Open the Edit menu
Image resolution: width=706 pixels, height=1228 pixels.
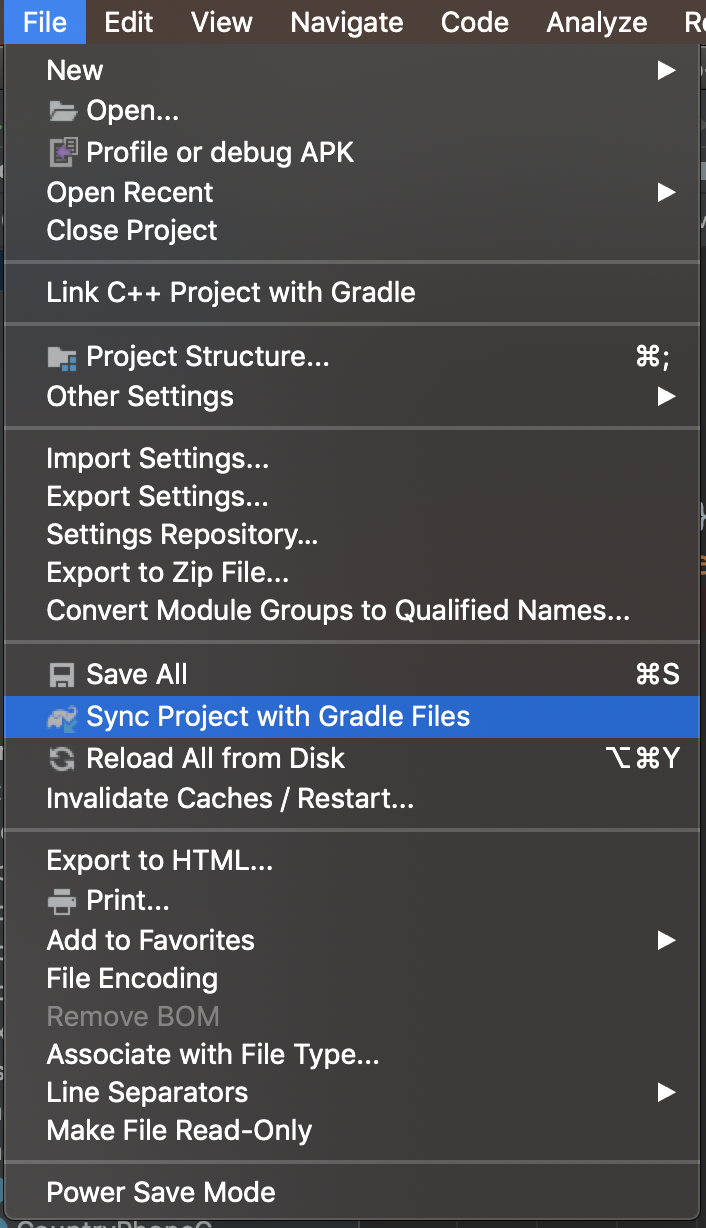[x=128, y=22]
